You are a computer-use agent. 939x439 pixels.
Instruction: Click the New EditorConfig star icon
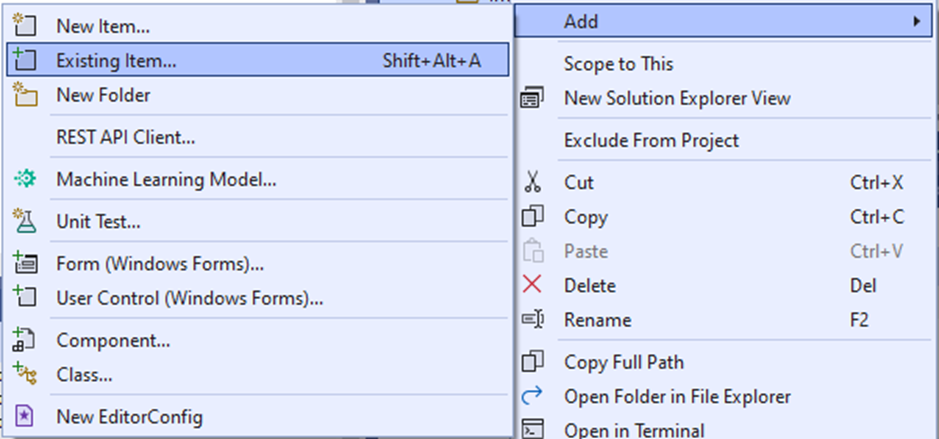24,417
